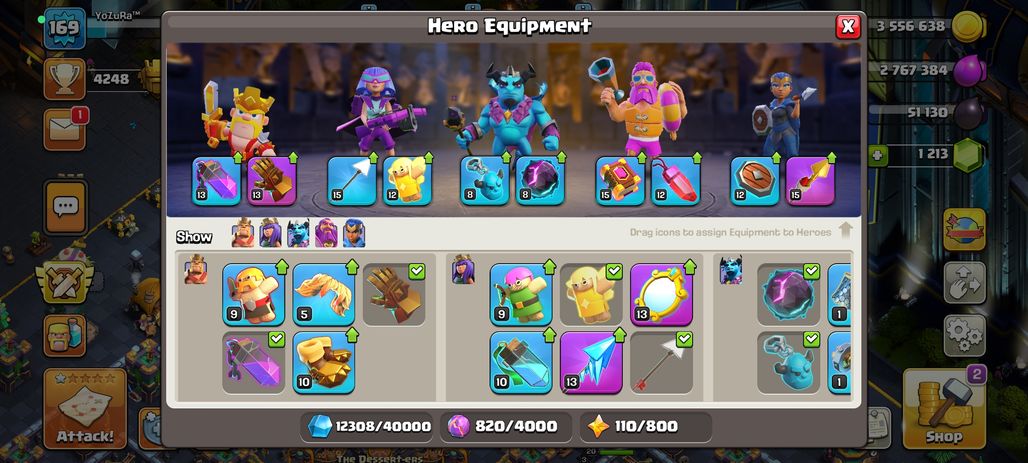The width and height of the screenshot is (1028, 463).
Task: Select the Barbarian Puppet equipment
Action: pos(254,294)
